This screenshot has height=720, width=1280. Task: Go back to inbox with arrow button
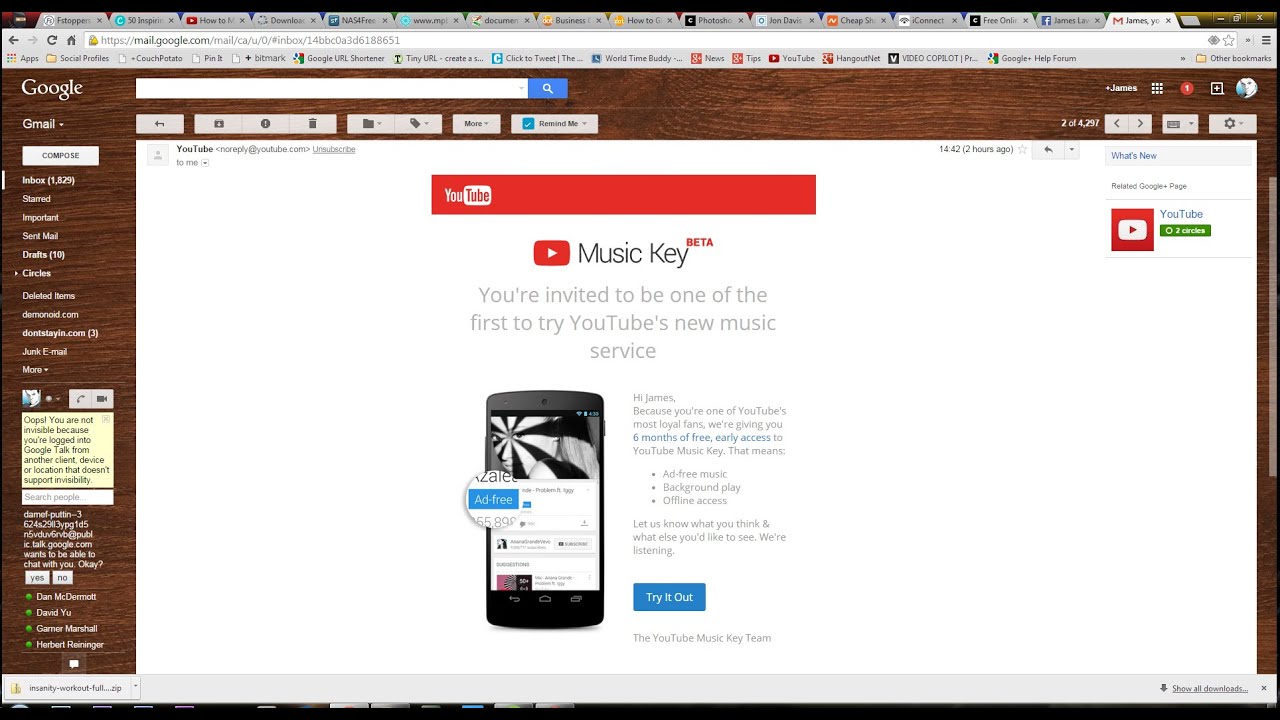coord(159,123)
